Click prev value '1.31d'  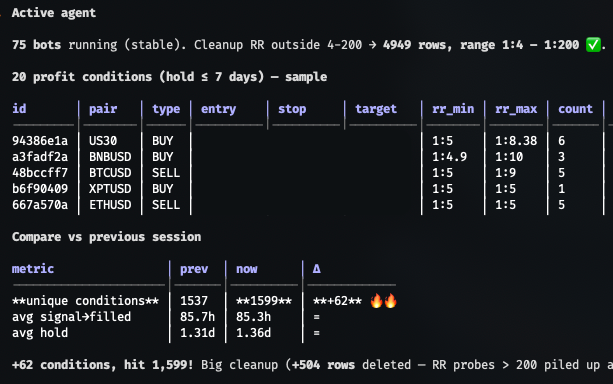tap(197, 333)
